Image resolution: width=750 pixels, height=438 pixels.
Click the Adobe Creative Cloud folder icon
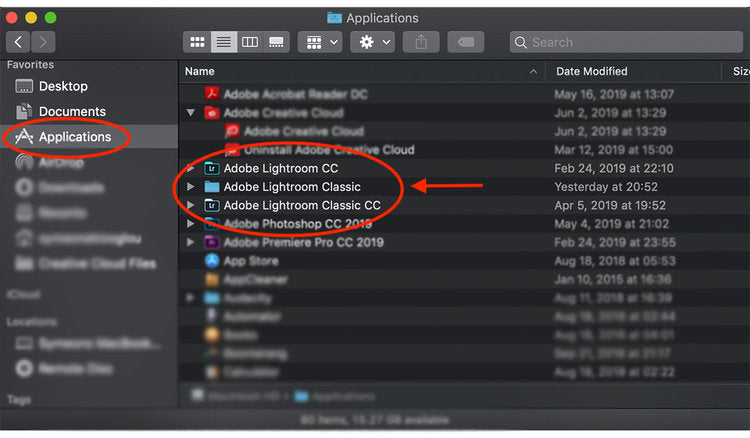click(212, 113)
